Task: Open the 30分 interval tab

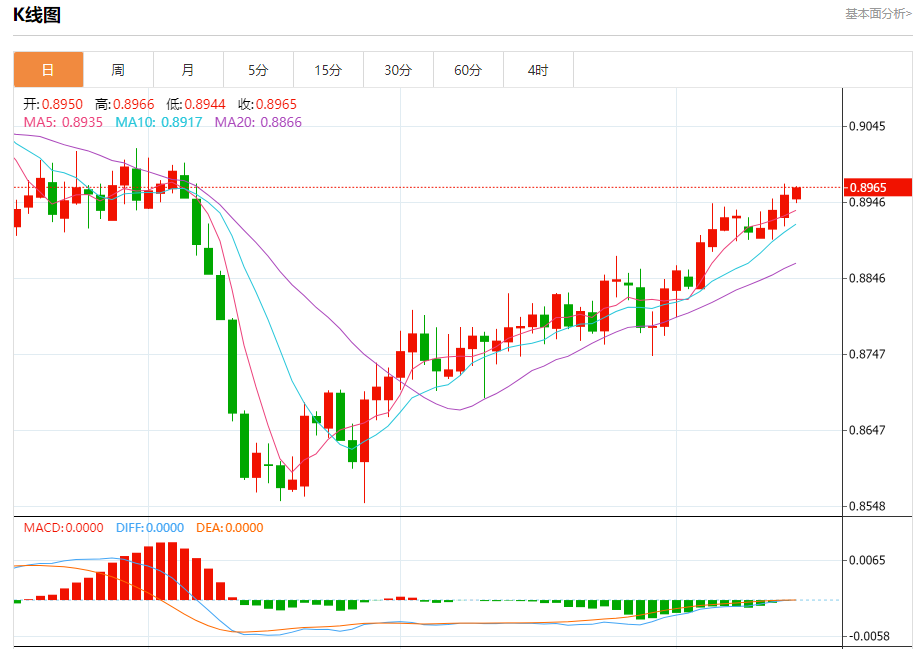Action: [x=398, y=70]
